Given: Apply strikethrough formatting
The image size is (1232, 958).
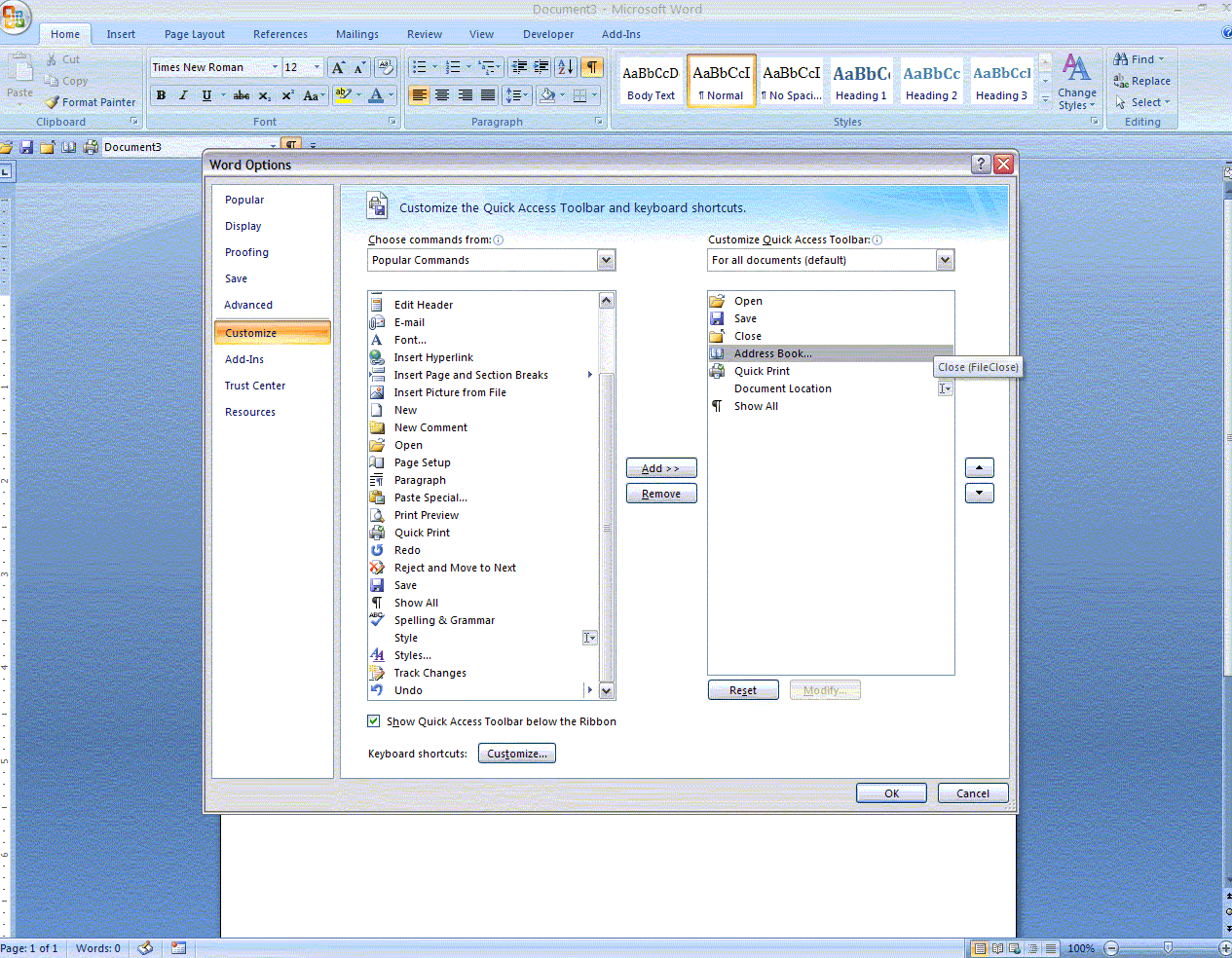Looking at the screenshot, I should click(x=241, y=95).
